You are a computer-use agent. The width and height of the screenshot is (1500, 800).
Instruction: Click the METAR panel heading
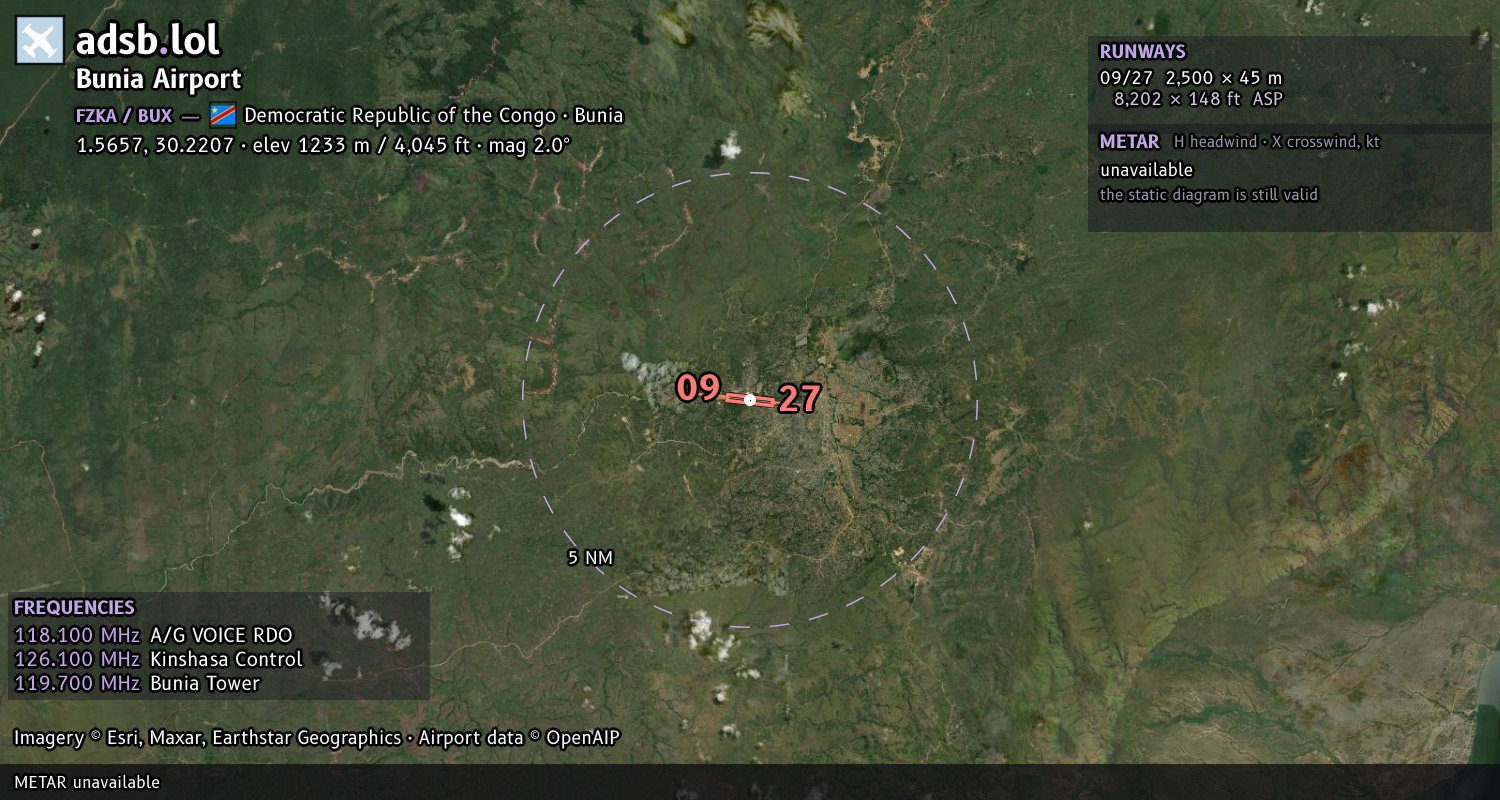[x=1129, y=142]
